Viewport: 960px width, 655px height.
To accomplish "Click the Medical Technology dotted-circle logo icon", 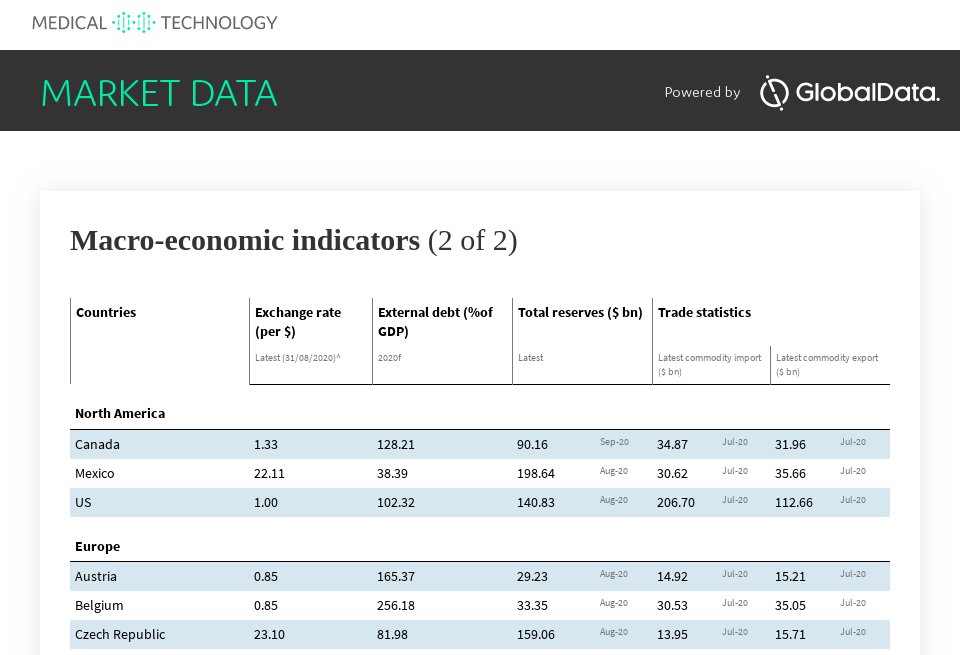I will (131, 20).
